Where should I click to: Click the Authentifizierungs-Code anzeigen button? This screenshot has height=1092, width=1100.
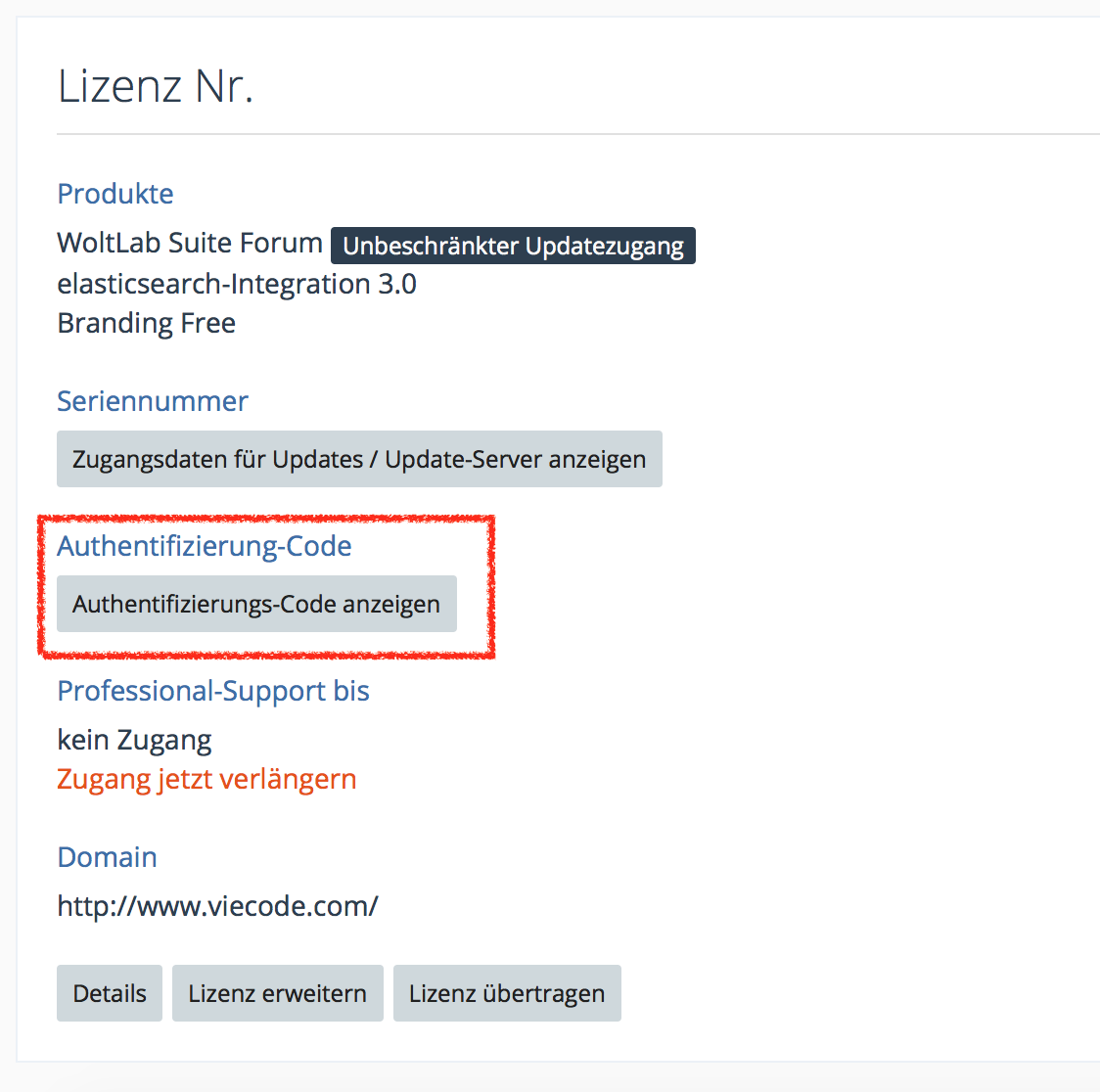point(256,604)
